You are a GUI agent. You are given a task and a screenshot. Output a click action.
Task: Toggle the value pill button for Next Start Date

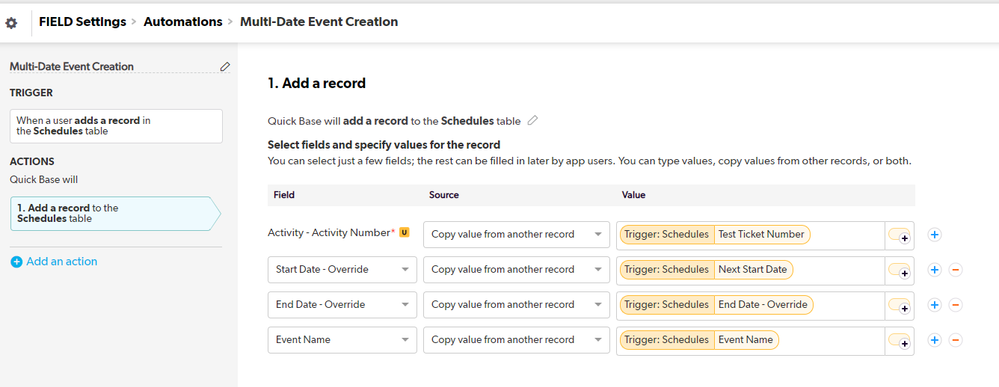click(x=900, y=270)
